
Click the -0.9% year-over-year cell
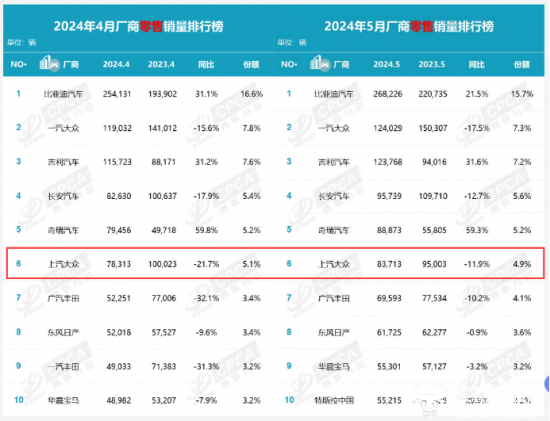pos(477,332)
